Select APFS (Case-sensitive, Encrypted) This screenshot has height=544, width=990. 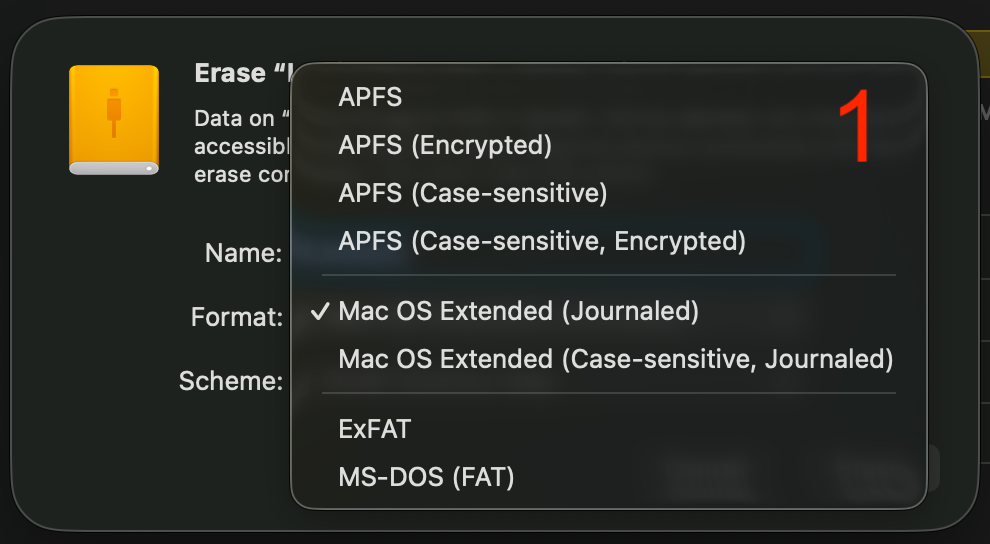click(x=542, y=241)
